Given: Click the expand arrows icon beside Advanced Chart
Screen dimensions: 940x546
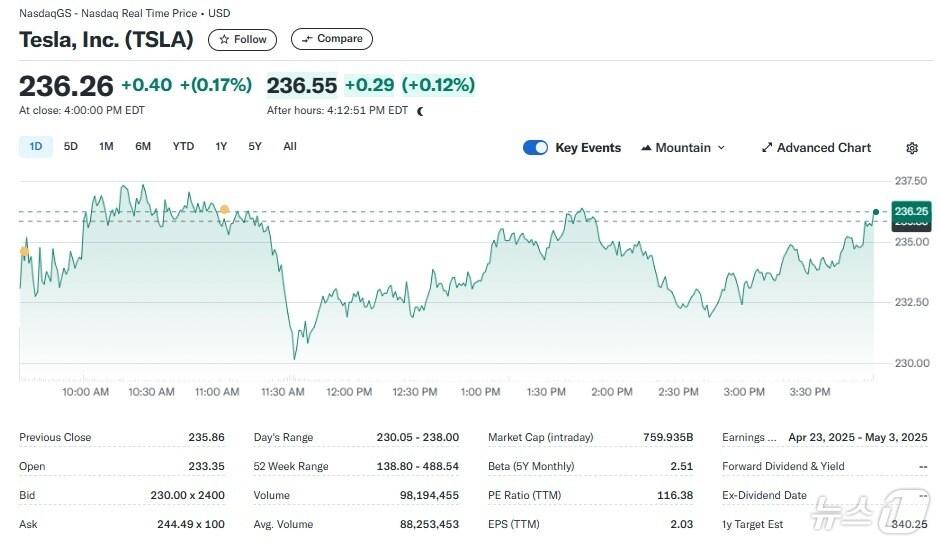Looking at the screenshot, I should point(767,148).
